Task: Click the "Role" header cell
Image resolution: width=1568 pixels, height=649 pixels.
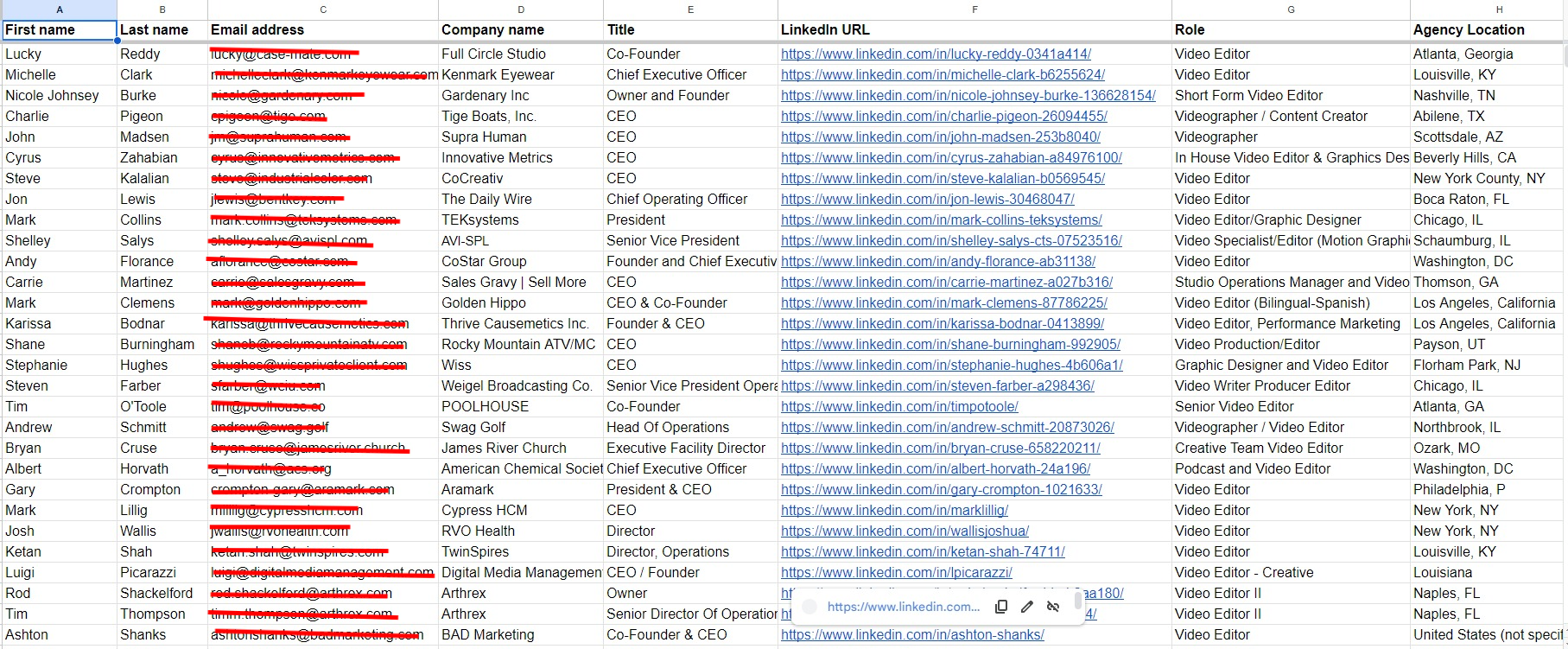Action: pos(1291,30)
